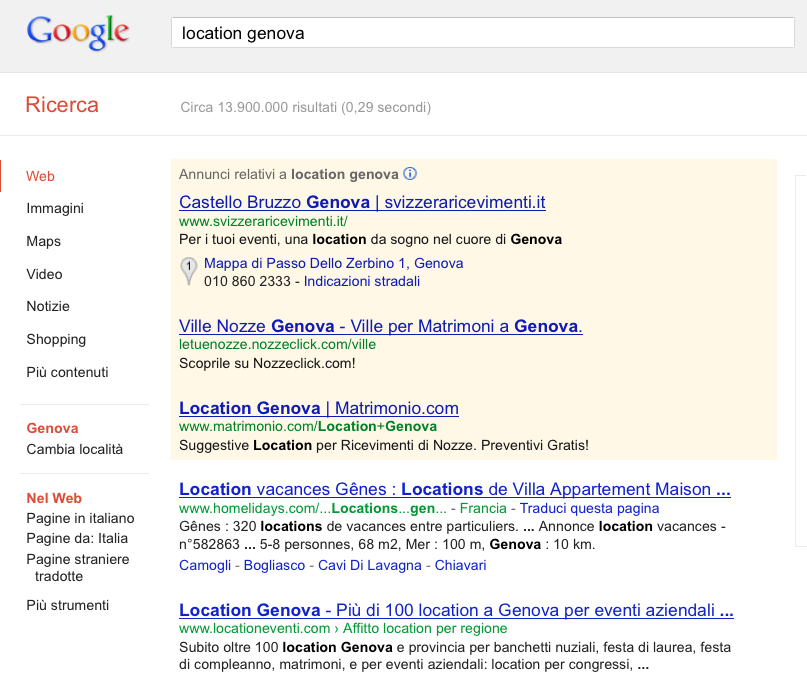Filter by Pagine in italiano
This screenshot has width=807, height=687.
pos(80,518)
